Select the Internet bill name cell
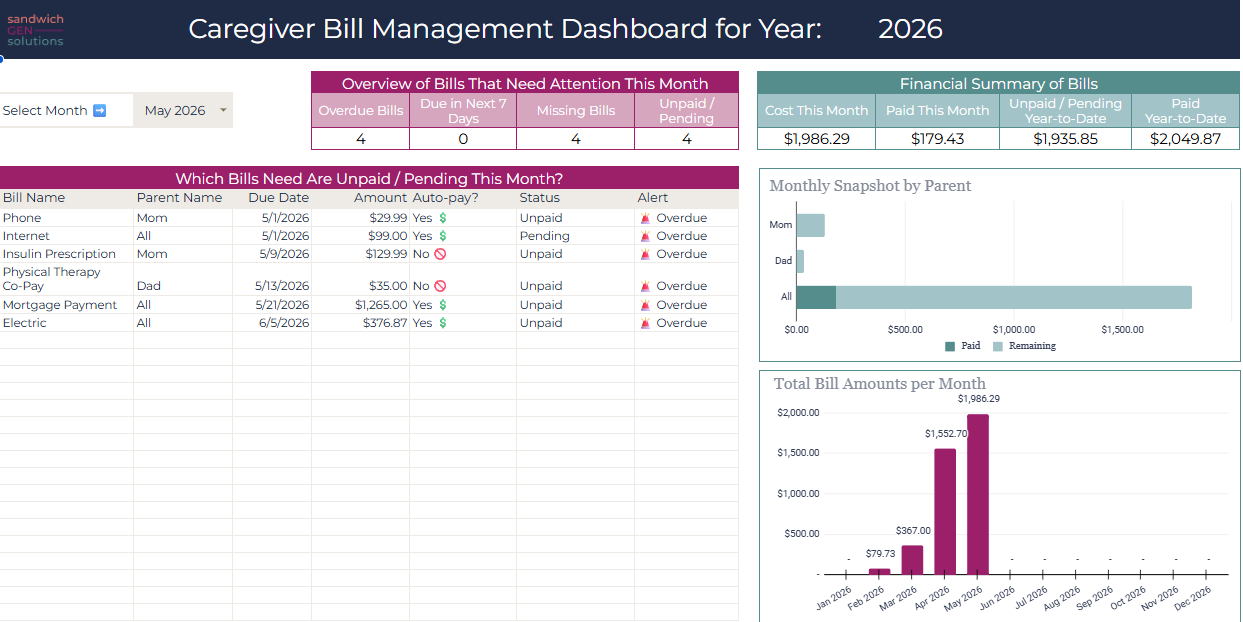 point(66,236)
